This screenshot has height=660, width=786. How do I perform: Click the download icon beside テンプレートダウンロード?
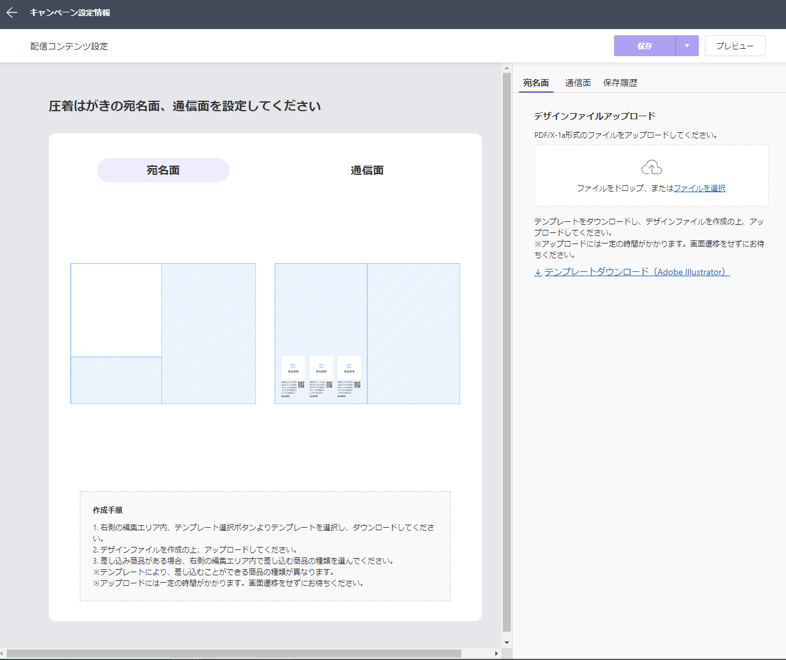coord(538,273)
